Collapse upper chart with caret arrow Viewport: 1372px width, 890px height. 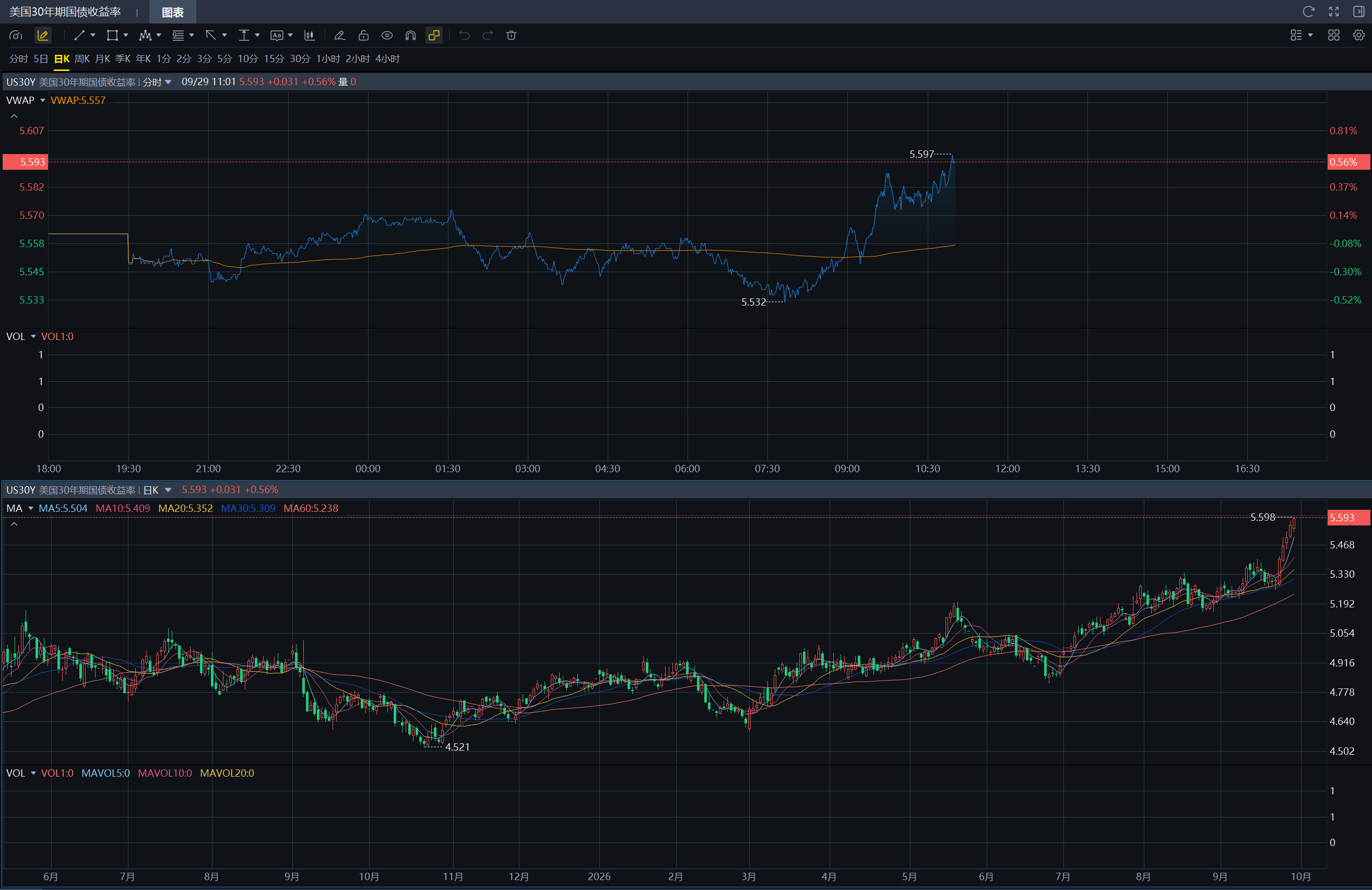[15, 116]
